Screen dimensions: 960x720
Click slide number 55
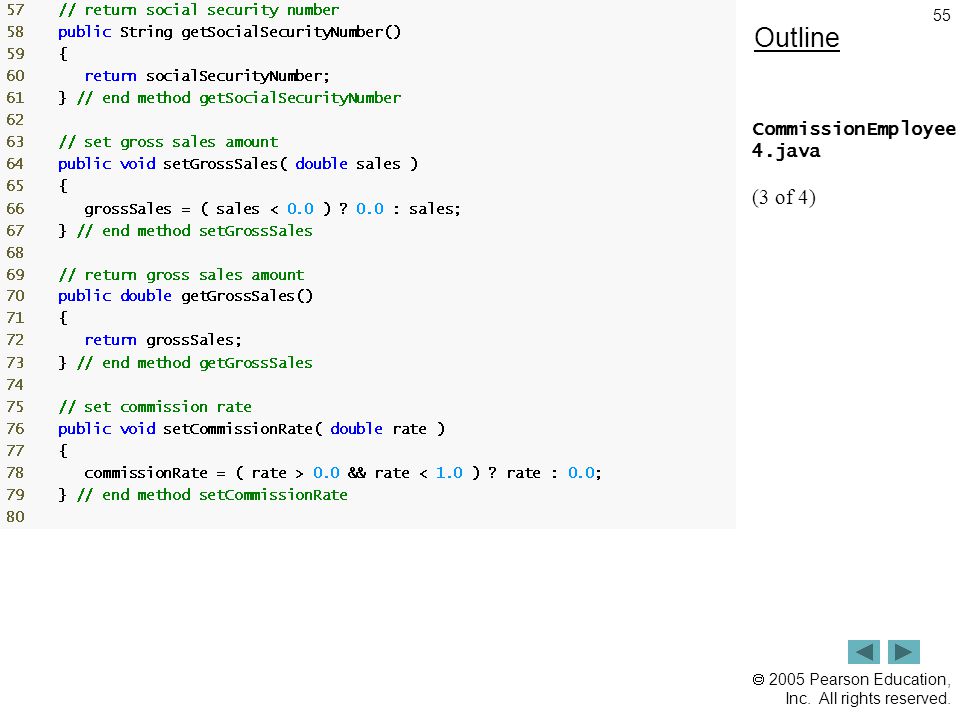point(941,15)
